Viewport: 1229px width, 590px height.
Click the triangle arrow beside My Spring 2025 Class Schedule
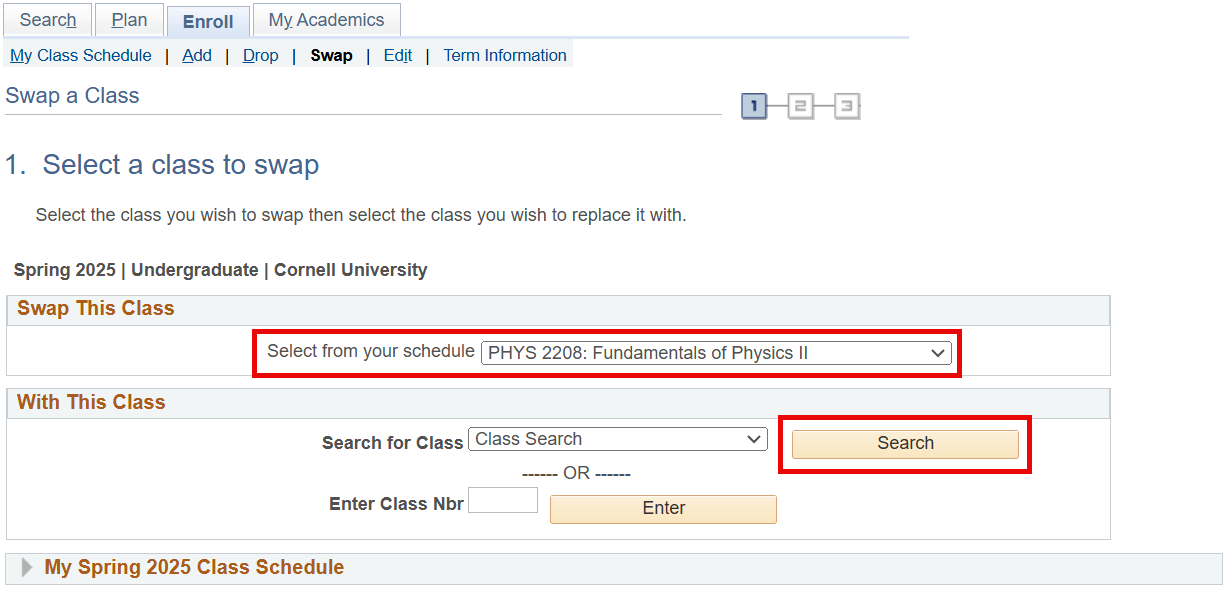27,568
